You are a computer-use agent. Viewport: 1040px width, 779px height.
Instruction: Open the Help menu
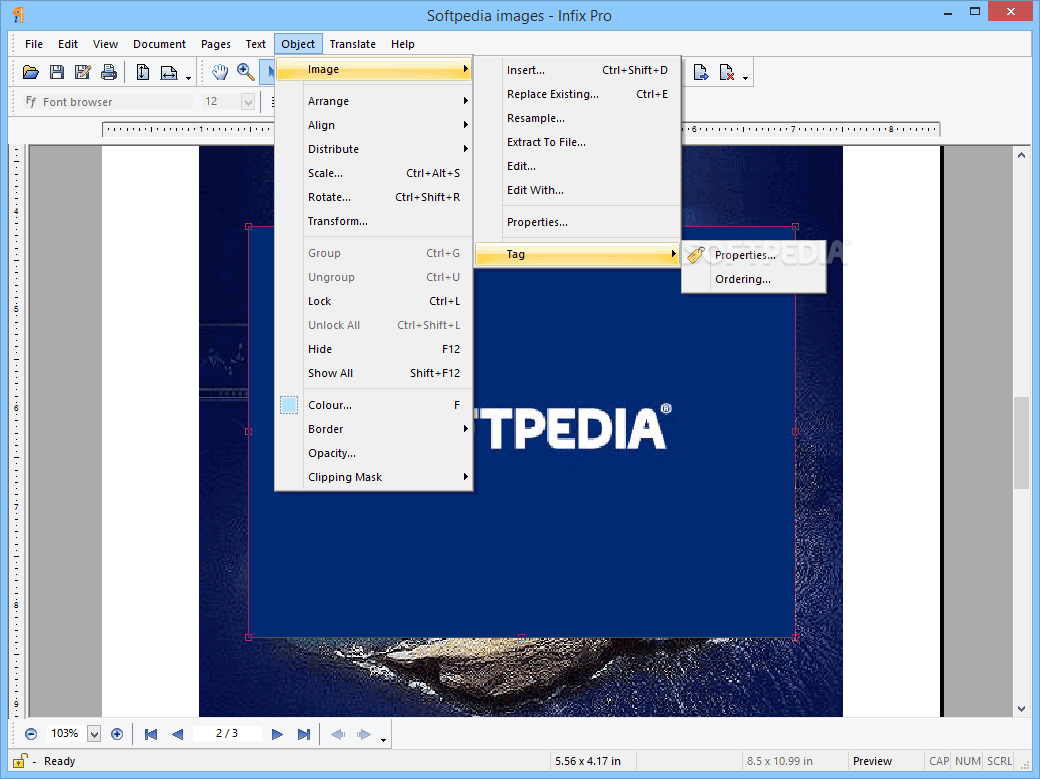click(x=403, y=44)
